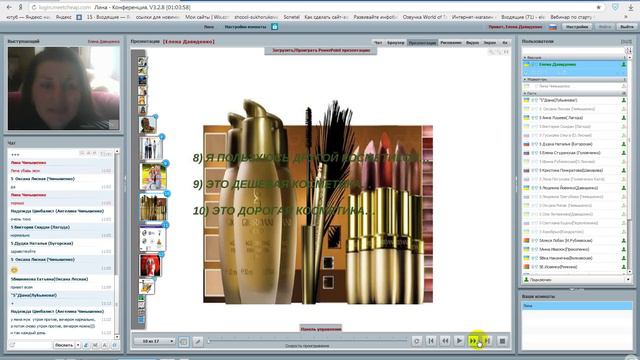Switch to the 'Браузер' tab
Image resolution: width=640 pixels, height=360 pixels.
click(x=396, y=42)
